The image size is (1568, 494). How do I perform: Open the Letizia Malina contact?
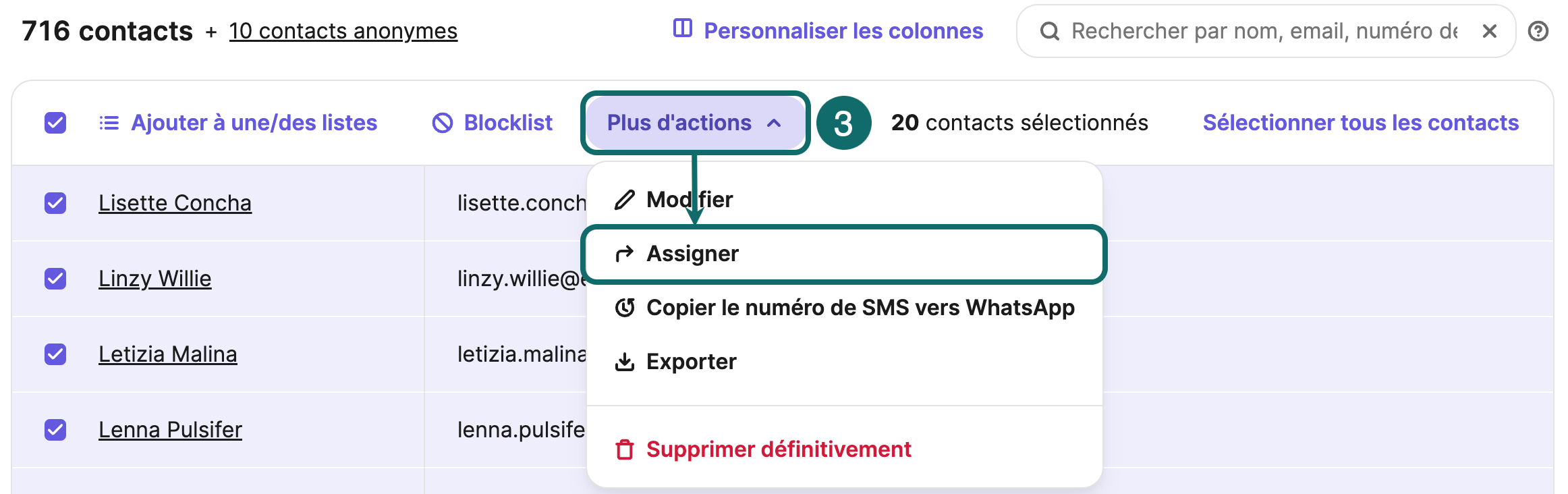click(x=167, y=354)
